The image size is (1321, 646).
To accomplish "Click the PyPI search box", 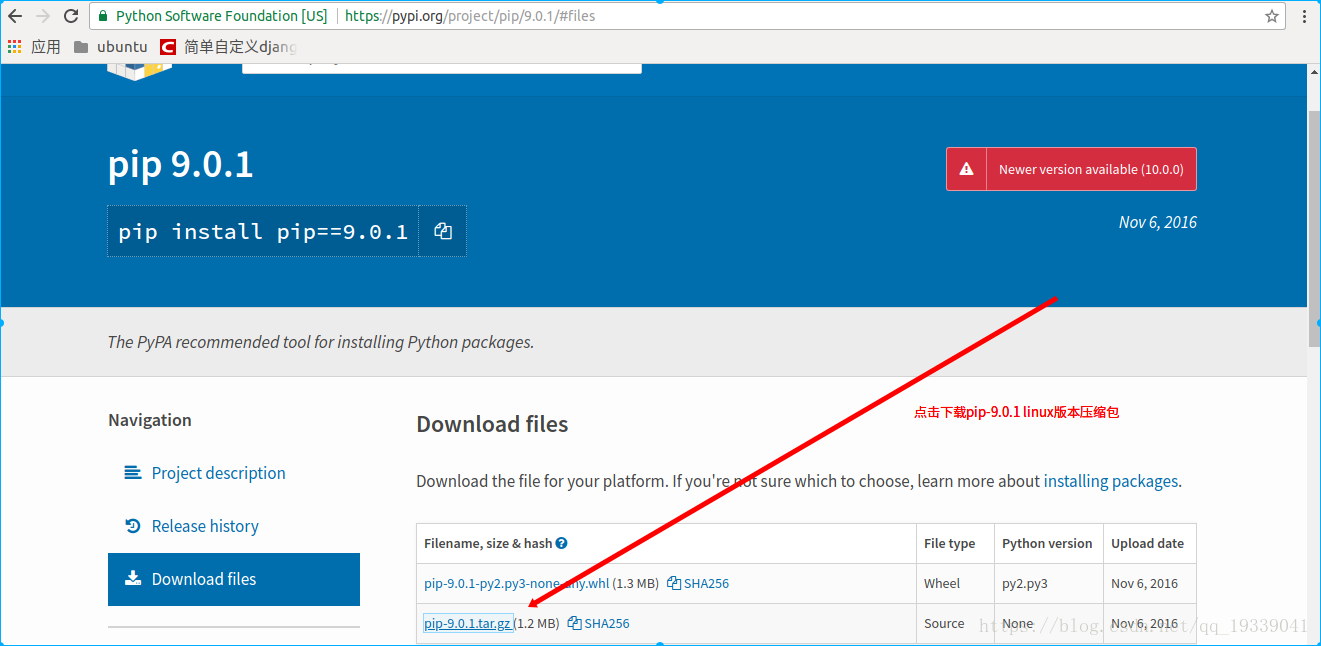I will click(x=441, y=66).
